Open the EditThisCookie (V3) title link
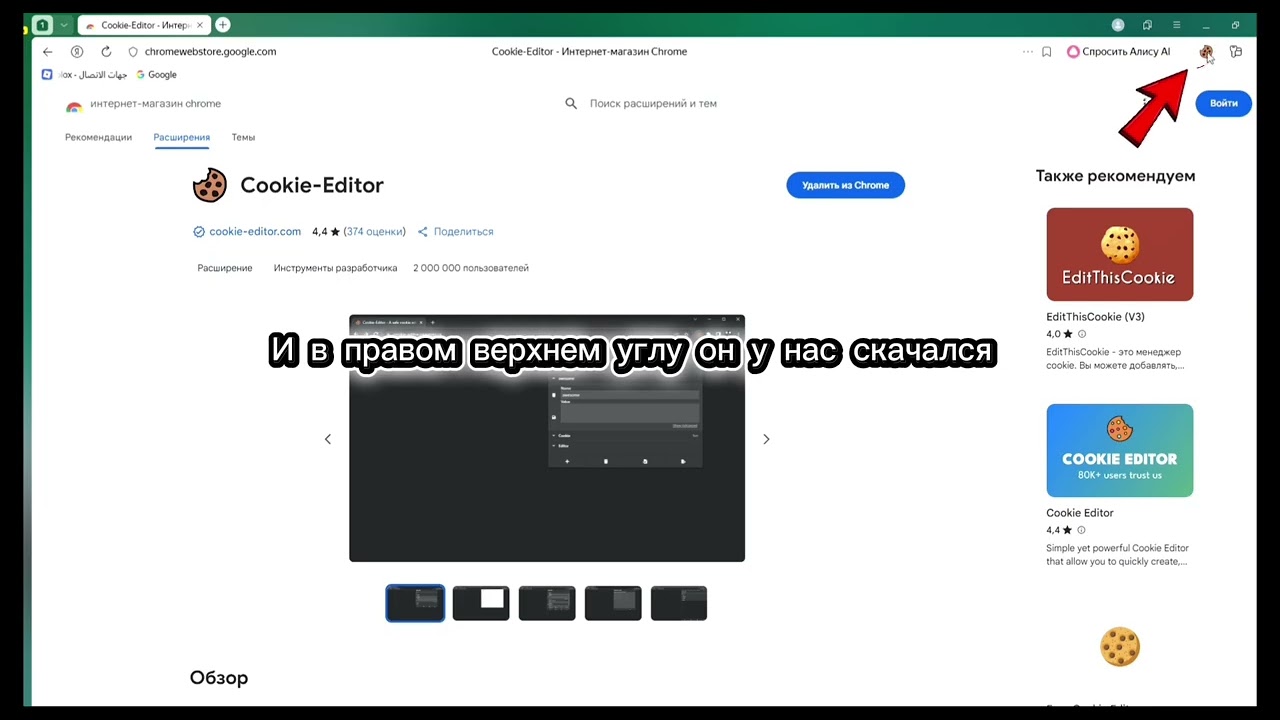The height and width of the screenshot is (720, 1280). pyautogui.click(x=1095, y=317)
